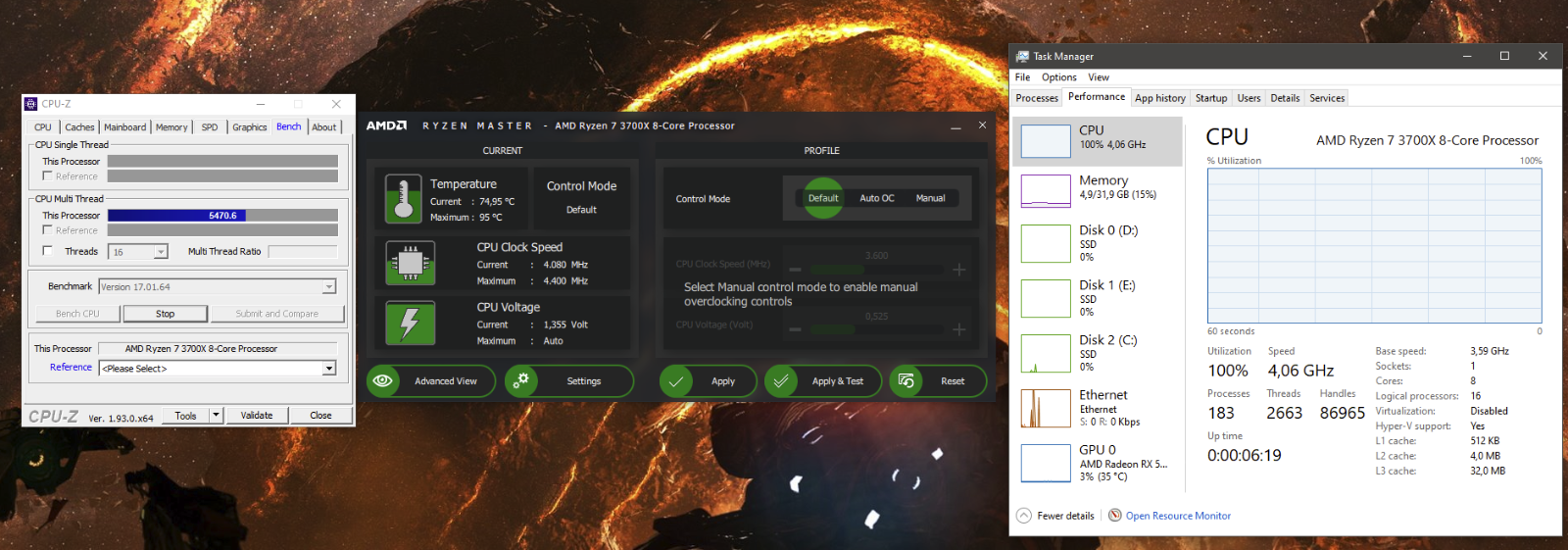The width and height of the screenshot is (1568, 550).
Task: Open the Reference Please Select dropdown
Action: click(x=329, y=369)
